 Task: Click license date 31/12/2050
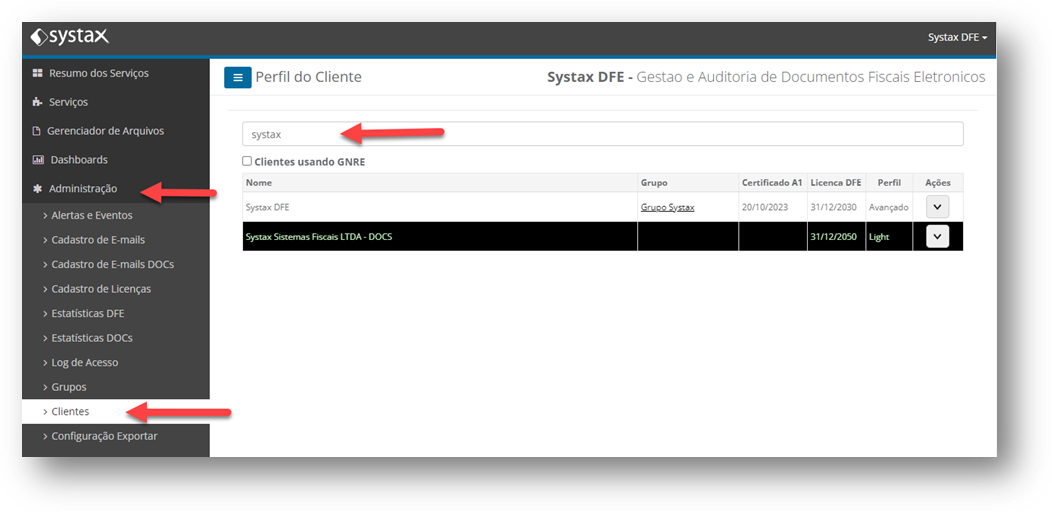coord(833,236)
